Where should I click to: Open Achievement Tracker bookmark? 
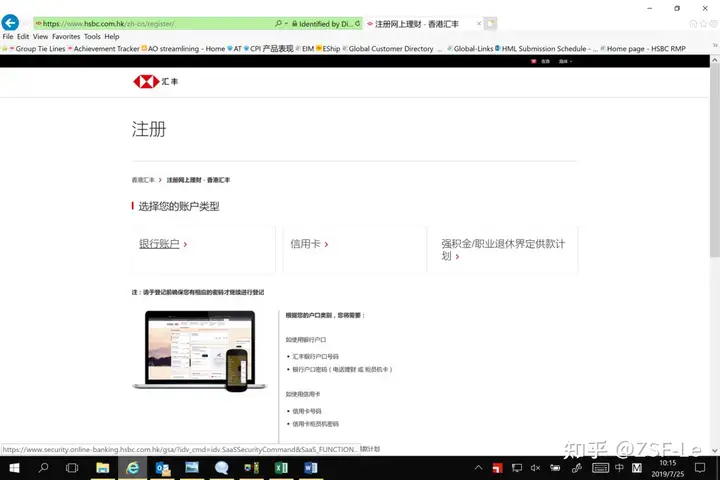coord(104,49)
